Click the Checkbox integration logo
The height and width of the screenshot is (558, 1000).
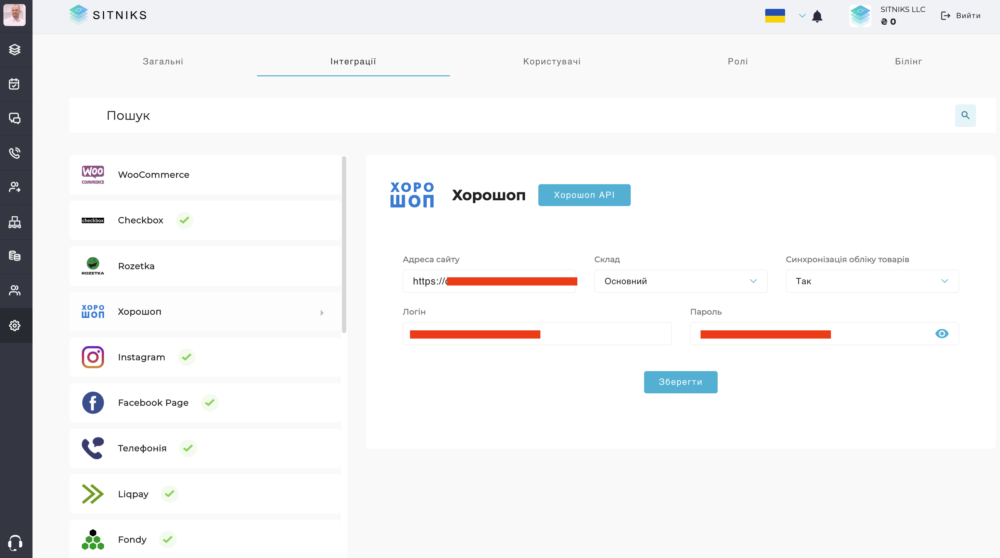[x=93, y=220]
